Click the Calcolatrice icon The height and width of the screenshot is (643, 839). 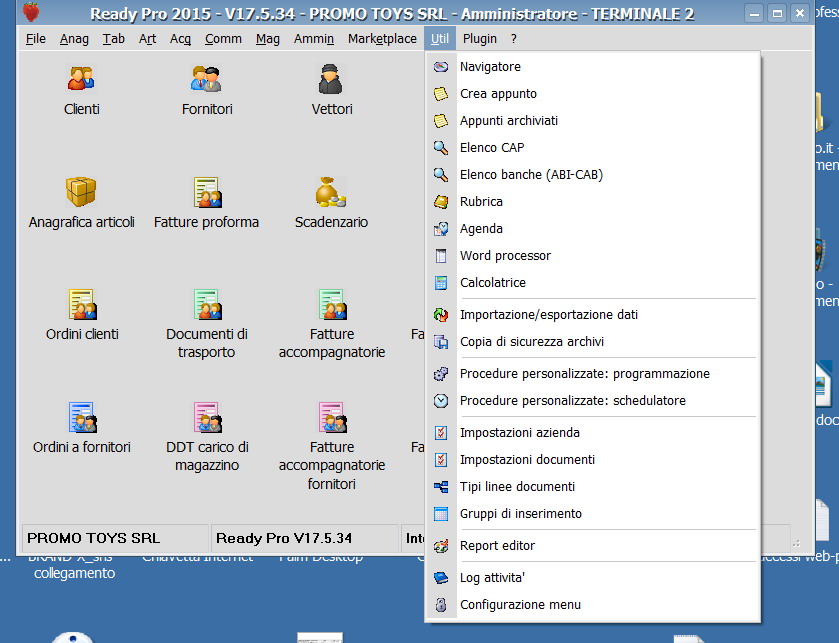coord(441,282)
